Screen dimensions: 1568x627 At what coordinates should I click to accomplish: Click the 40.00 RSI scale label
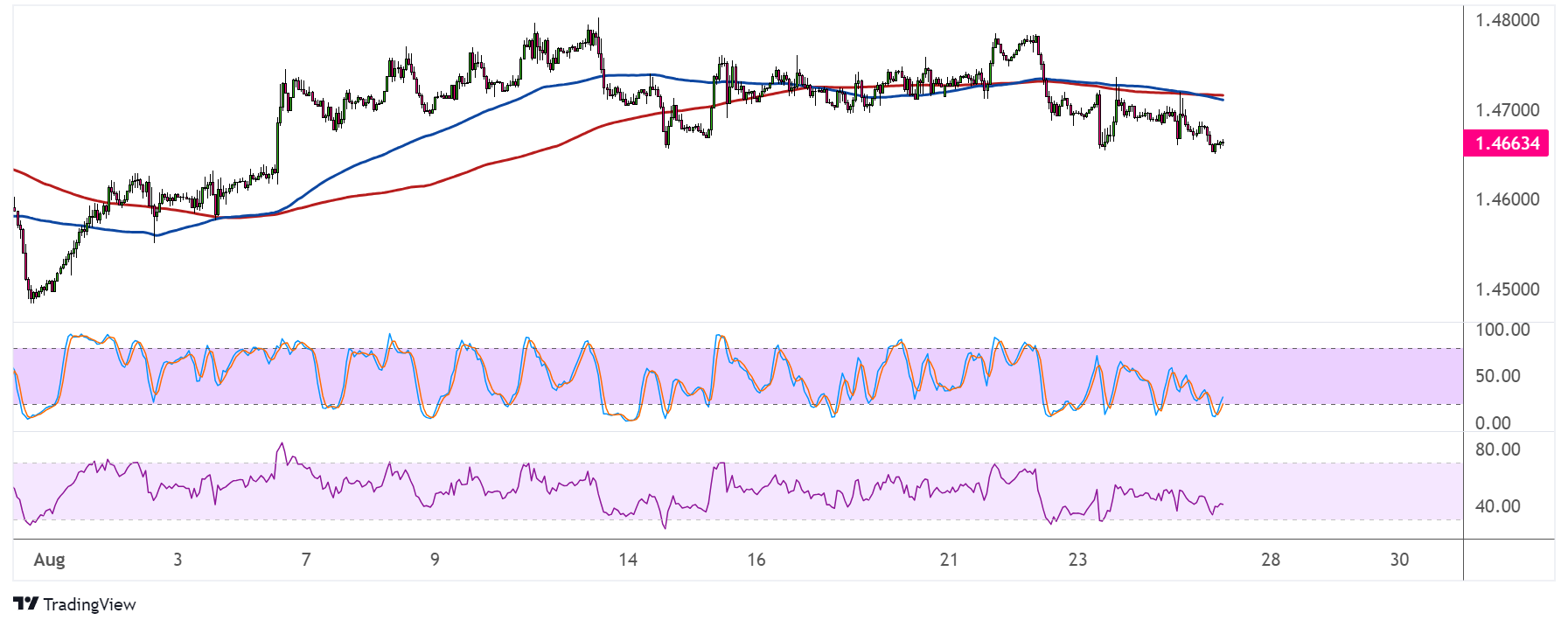tap(1497, 506)
